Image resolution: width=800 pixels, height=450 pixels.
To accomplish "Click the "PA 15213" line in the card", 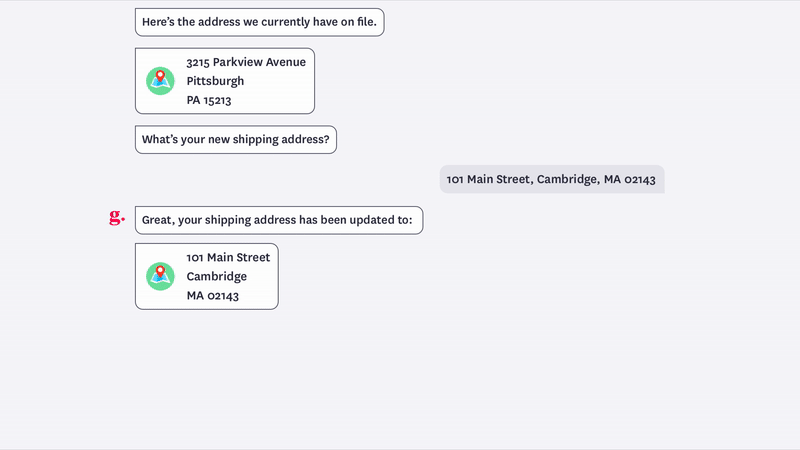I will [x=209, y=100].
